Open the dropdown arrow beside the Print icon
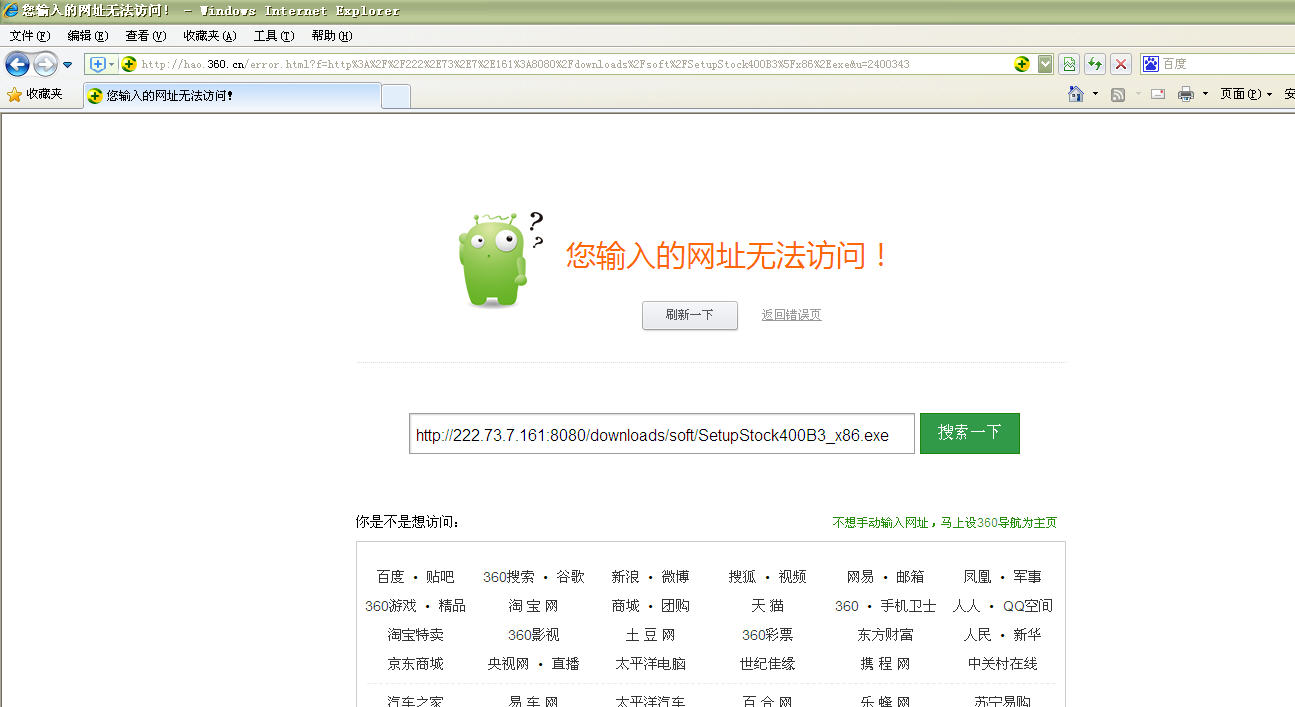 (1205, 94)
